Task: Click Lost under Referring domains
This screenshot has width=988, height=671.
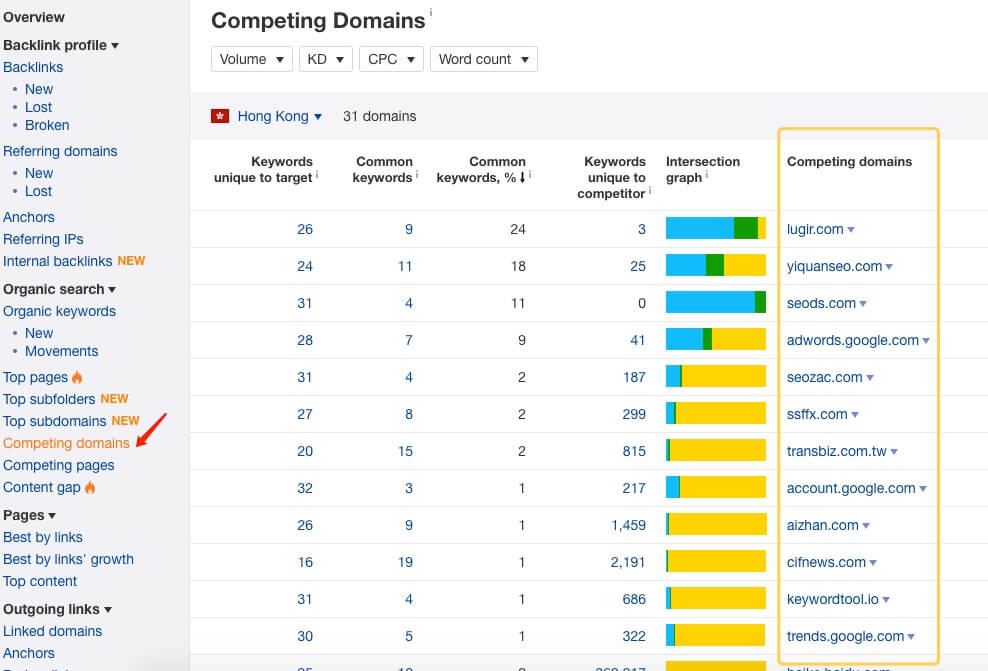Action: point(38,192)
